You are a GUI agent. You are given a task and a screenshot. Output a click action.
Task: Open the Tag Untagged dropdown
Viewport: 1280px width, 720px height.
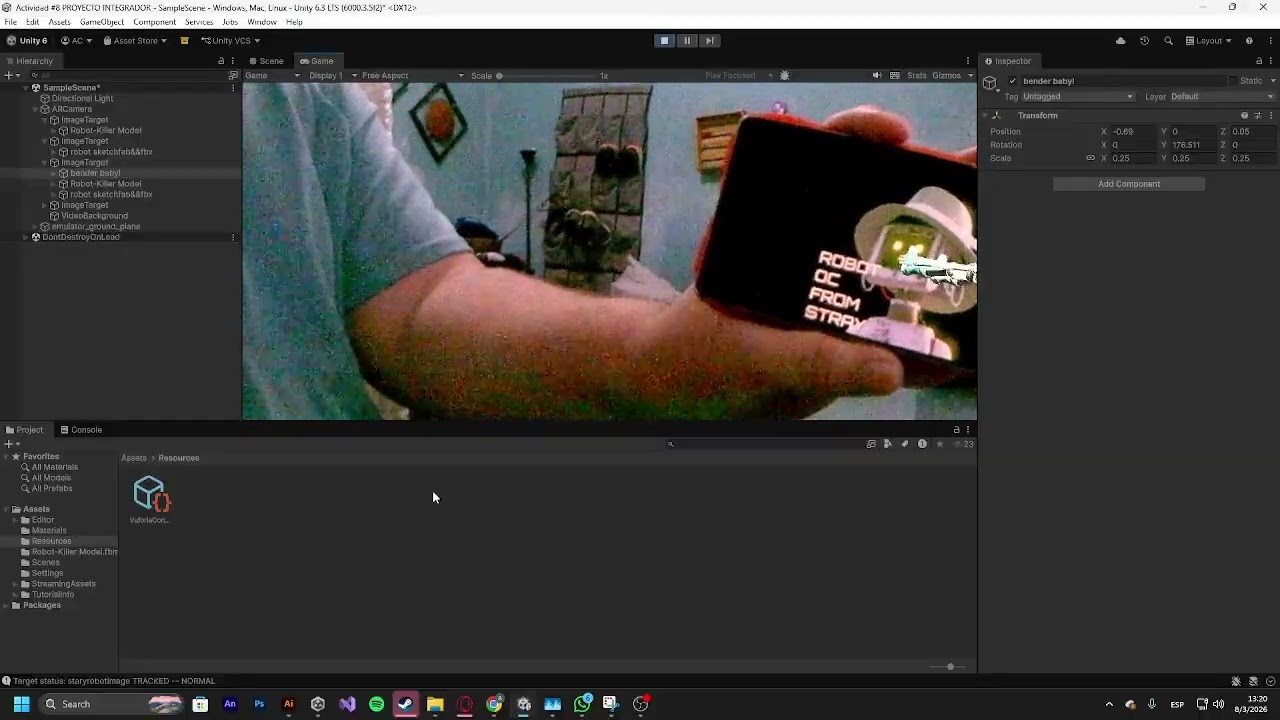(x=1078, y=97)
